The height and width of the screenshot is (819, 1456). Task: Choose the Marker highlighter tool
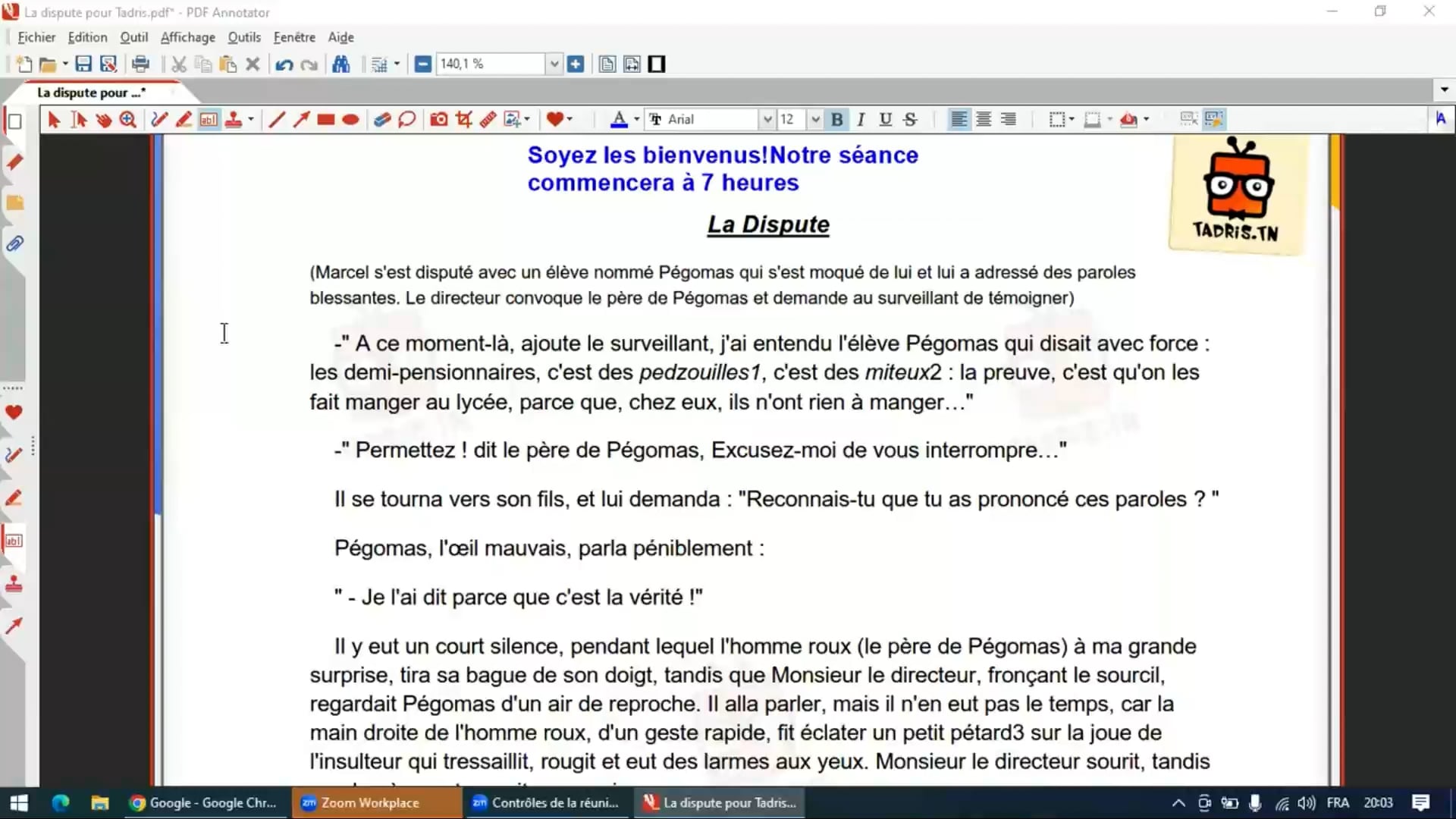pos(184,119)
